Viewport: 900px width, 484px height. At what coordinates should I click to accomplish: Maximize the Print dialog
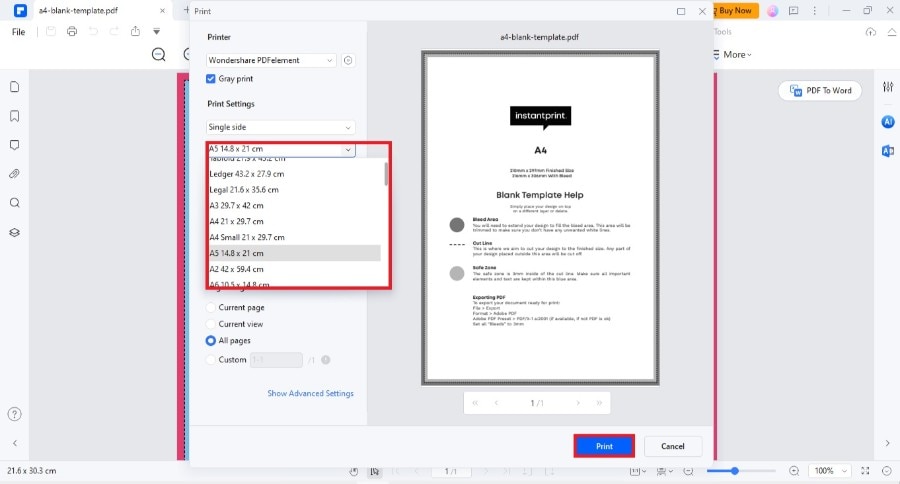click(x=681, y=11)
